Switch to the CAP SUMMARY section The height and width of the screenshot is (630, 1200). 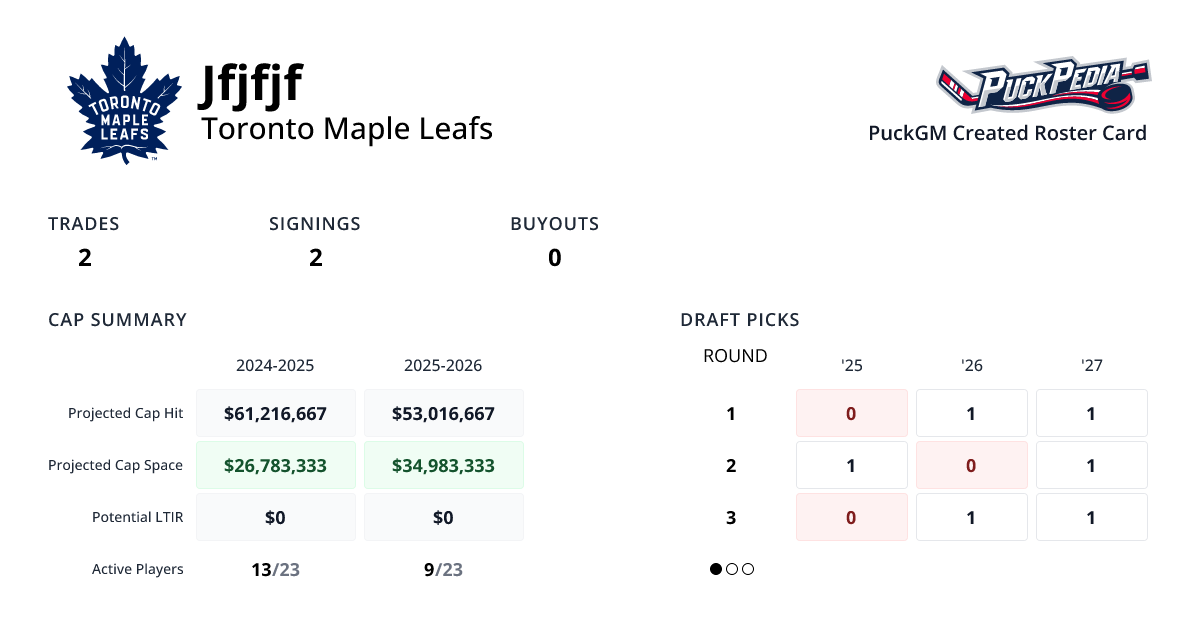[117, 319]
